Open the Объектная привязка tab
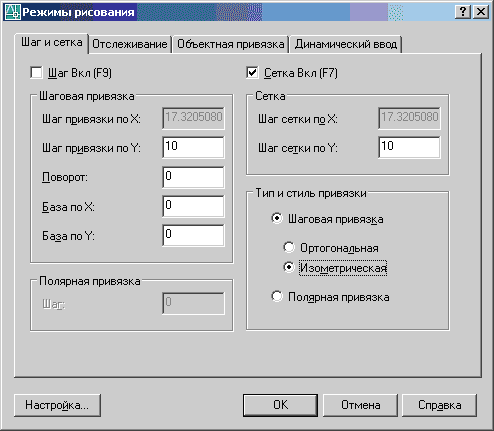 coord(230,44)
